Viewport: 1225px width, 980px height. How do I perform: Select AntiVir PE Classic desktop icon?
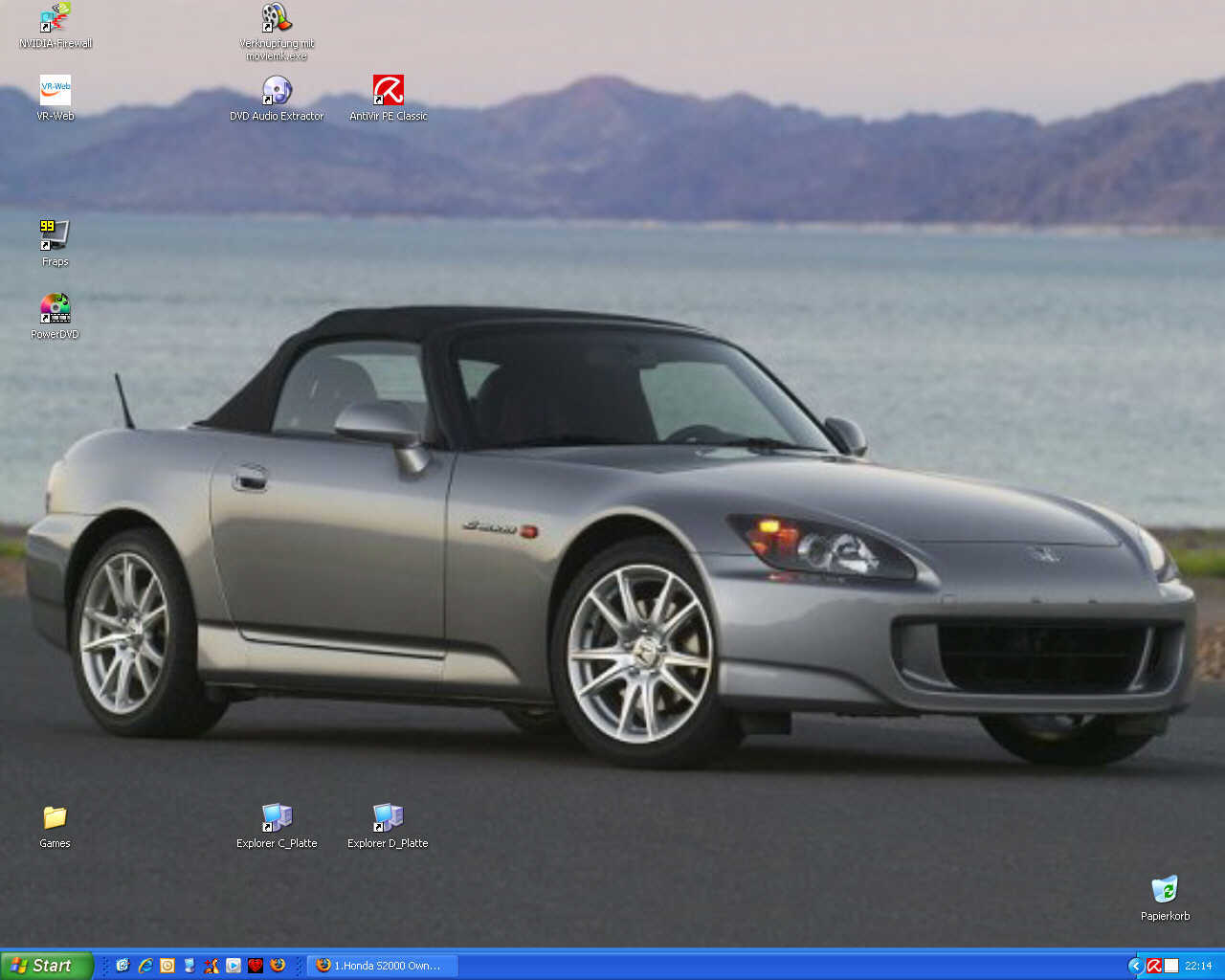coord(388,92)
